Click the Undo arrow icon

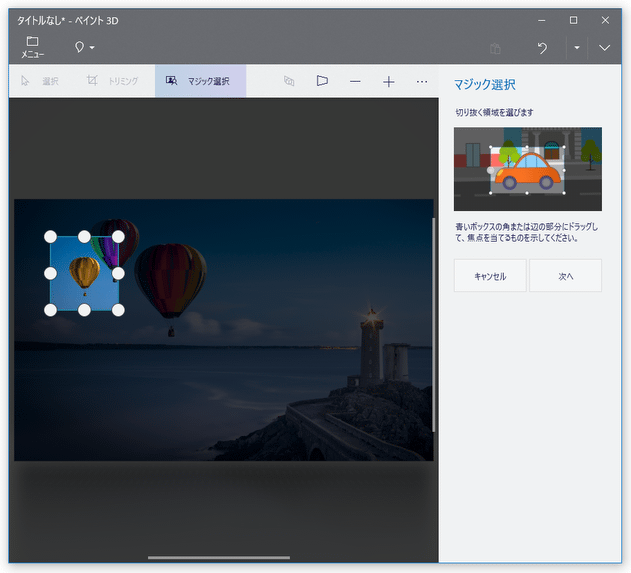click(x=542, y=48)
